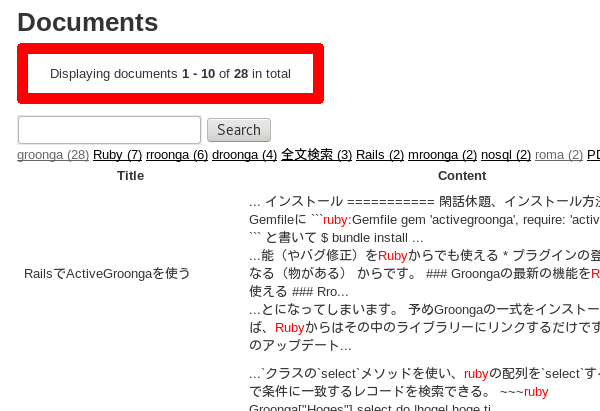Click the snippet line beginning '...とになってしまいます'

click(x=424, y=309)
